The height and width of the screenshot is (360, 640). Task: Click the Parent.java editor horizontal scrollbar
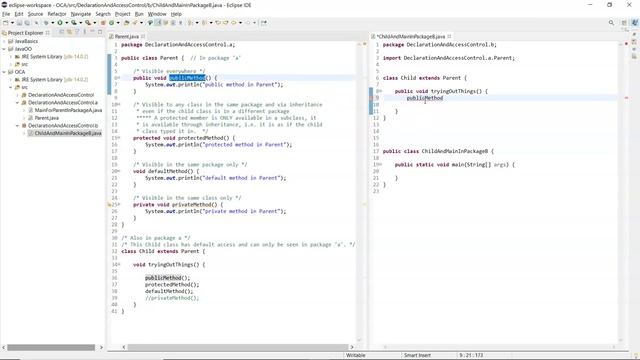pyautogui.click(x=238, y=347)
